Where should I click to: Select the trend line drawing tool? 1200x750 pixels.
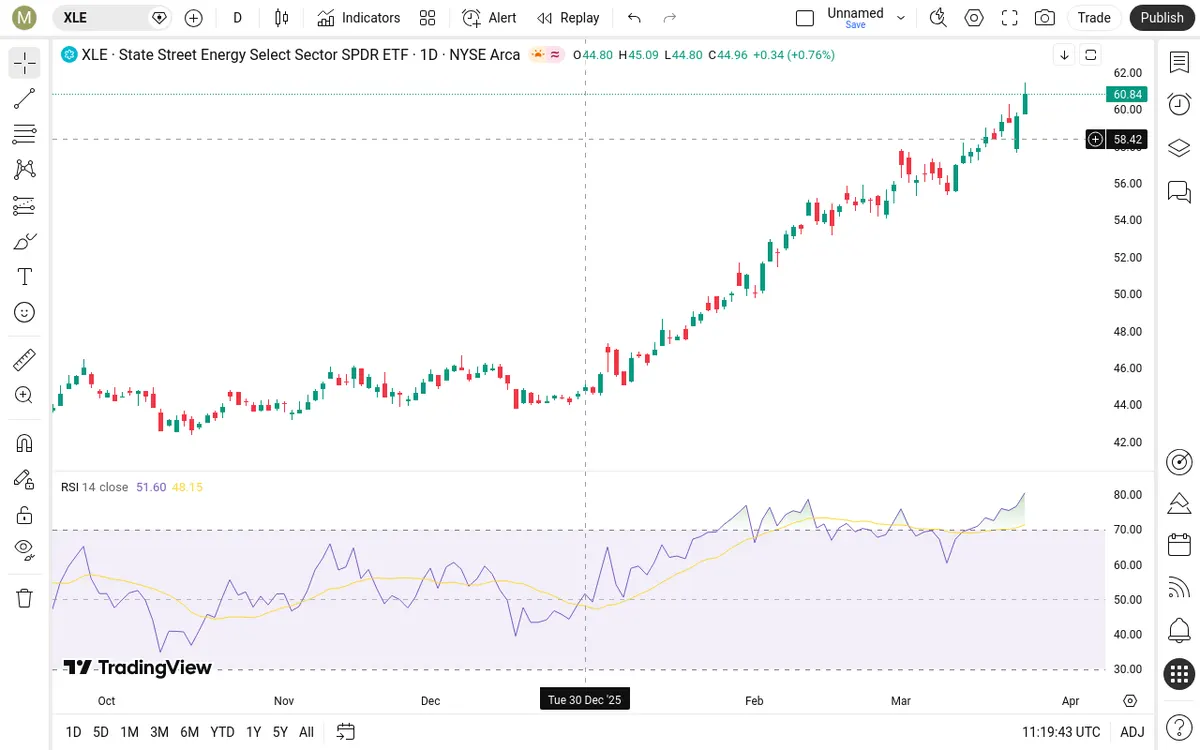point(24,98)
